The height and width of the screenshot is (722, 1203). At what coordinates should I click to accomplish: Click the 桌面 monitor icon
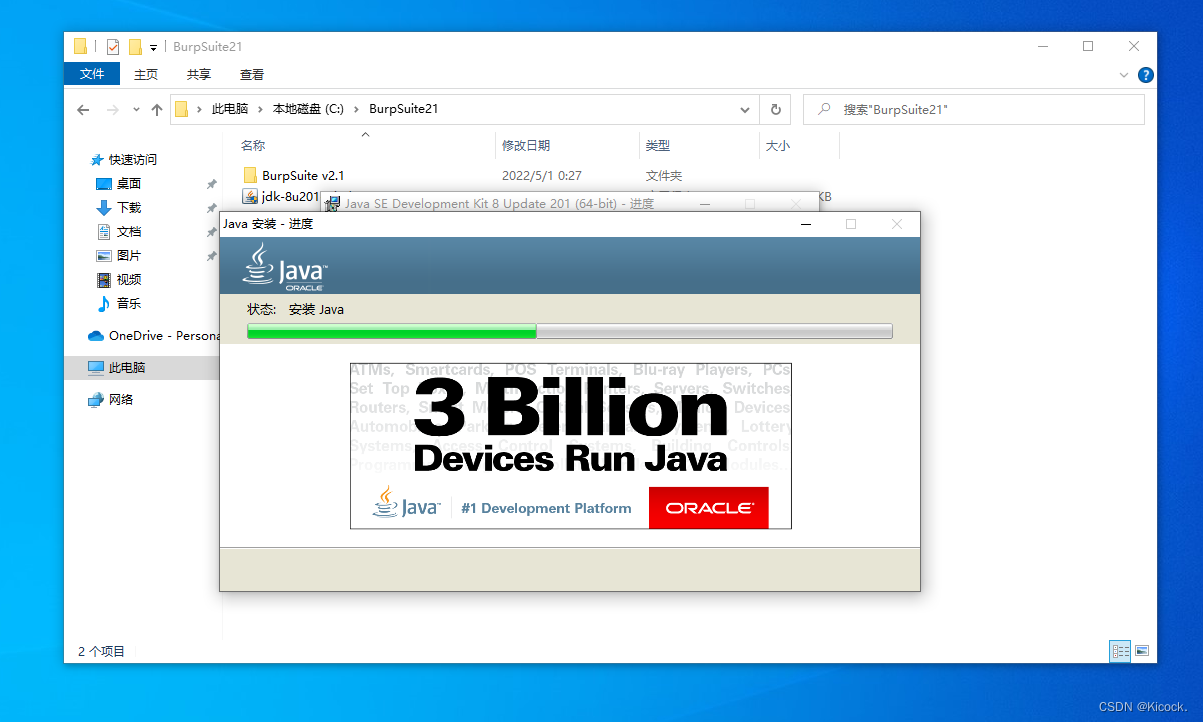(x=104, y=184)
